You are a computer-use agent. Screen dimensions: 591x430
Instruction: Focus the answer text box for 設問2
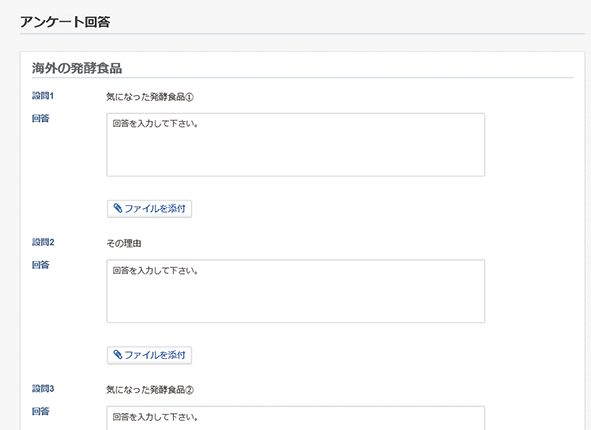[296, 291]
